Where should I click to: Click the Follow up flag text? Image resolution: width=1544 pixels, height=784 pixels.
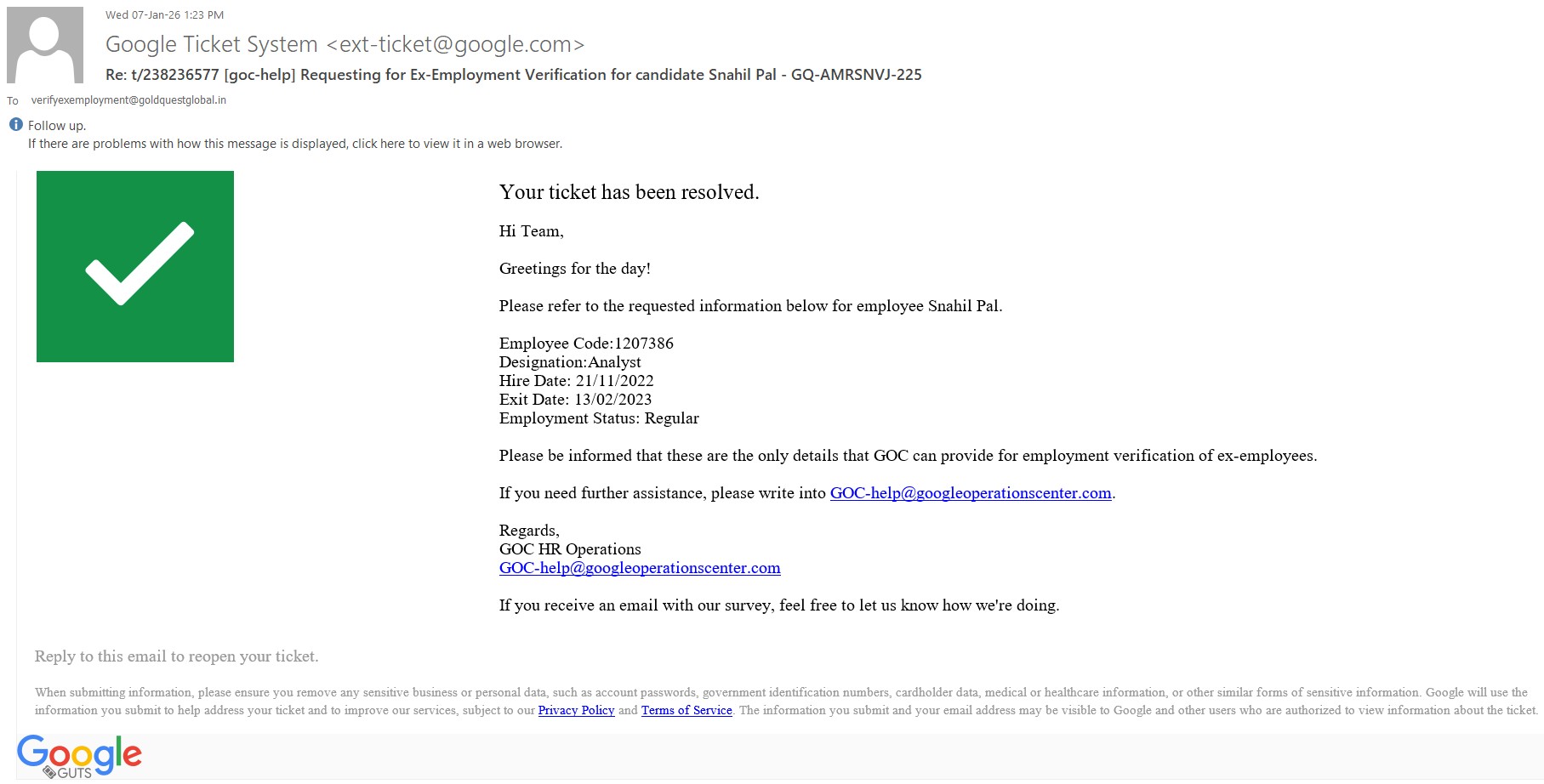(x=57, y=126)
